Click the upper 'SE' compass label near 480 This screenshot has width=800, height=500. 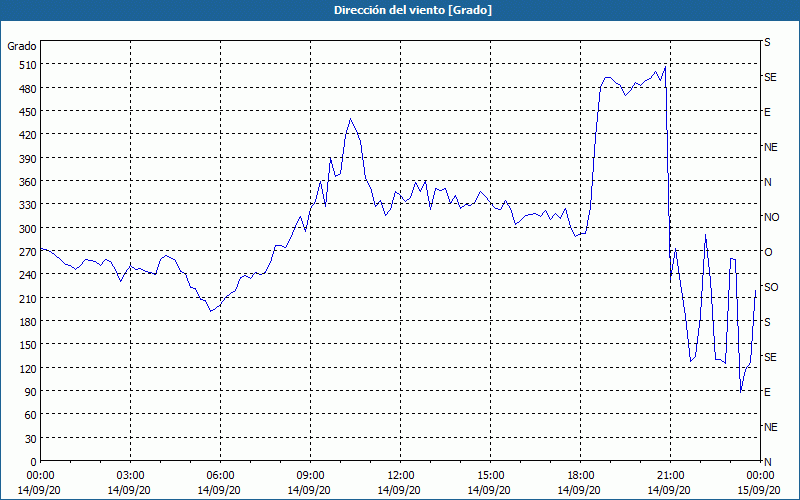tap(770, 77)
